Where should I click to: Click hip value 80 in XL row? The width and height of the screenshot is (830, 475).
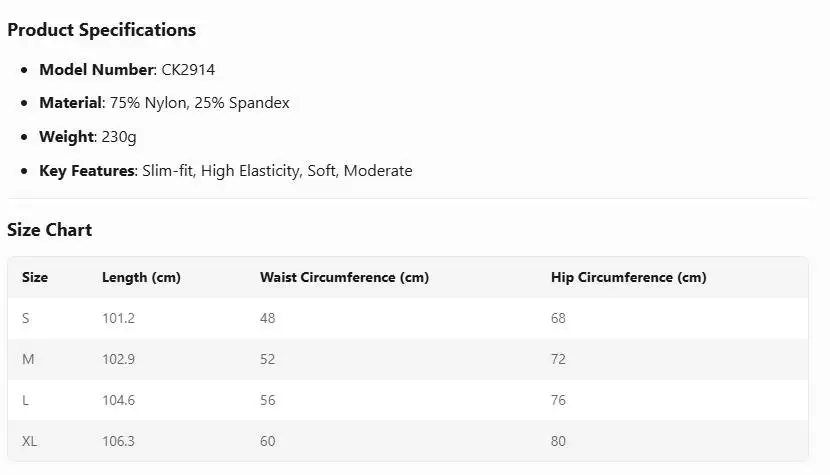[558, 441]
